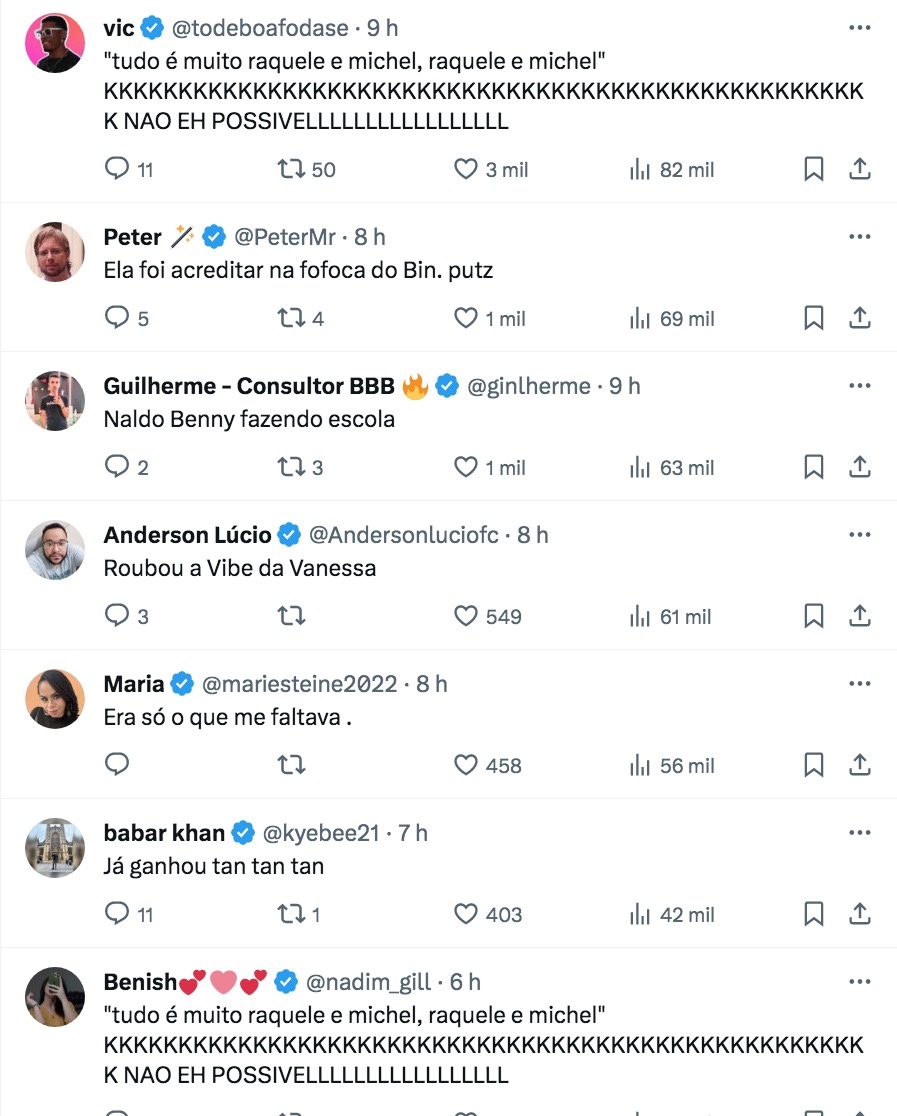
Task: Click Peter's profile avatar
Action: pyautogui.click(x=54, y=251)
